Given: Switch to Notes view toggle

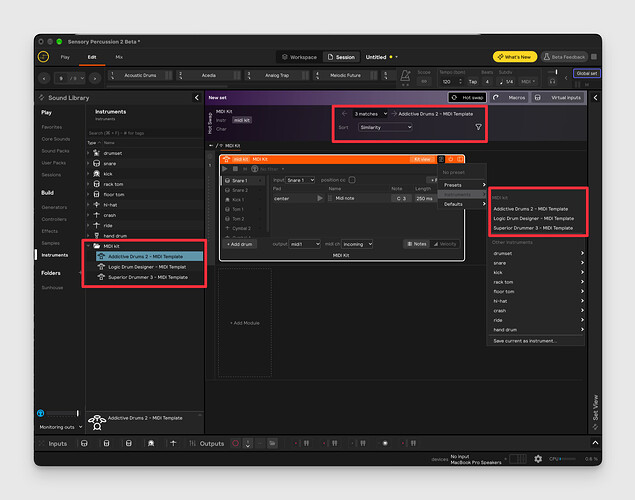Looking at the screenshot, I should point(417,244).
